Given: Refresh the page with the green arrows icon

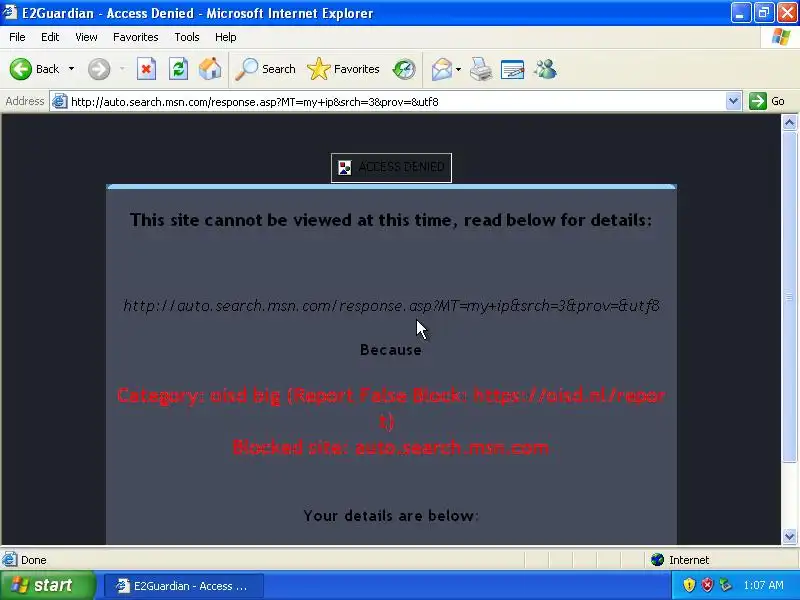Looking at the screenshot, I should (x=179, y=69).
